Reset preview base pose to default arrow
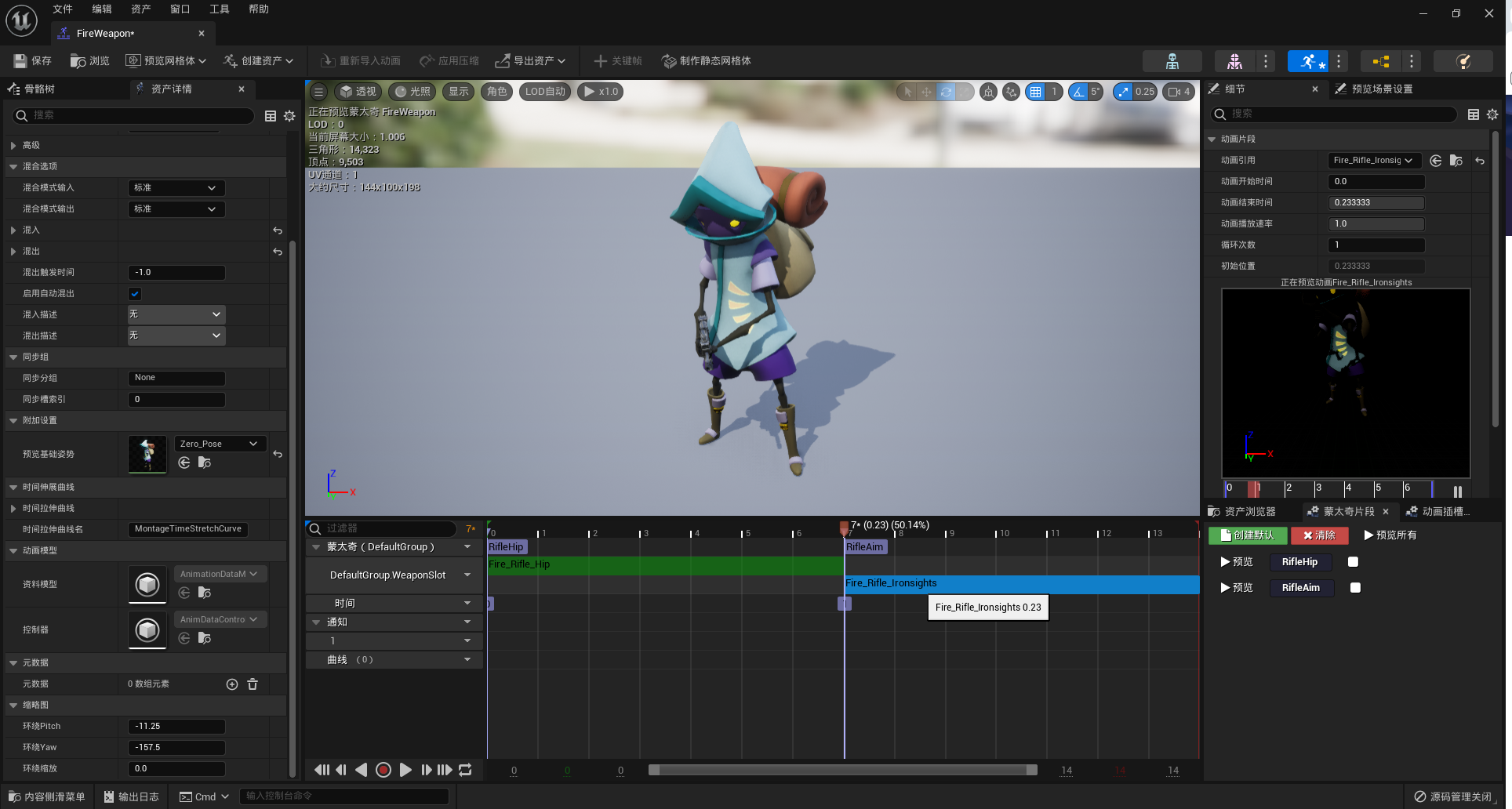This screenshot has height=809, width=1512. pyautogui.click(x=278, y=454)
